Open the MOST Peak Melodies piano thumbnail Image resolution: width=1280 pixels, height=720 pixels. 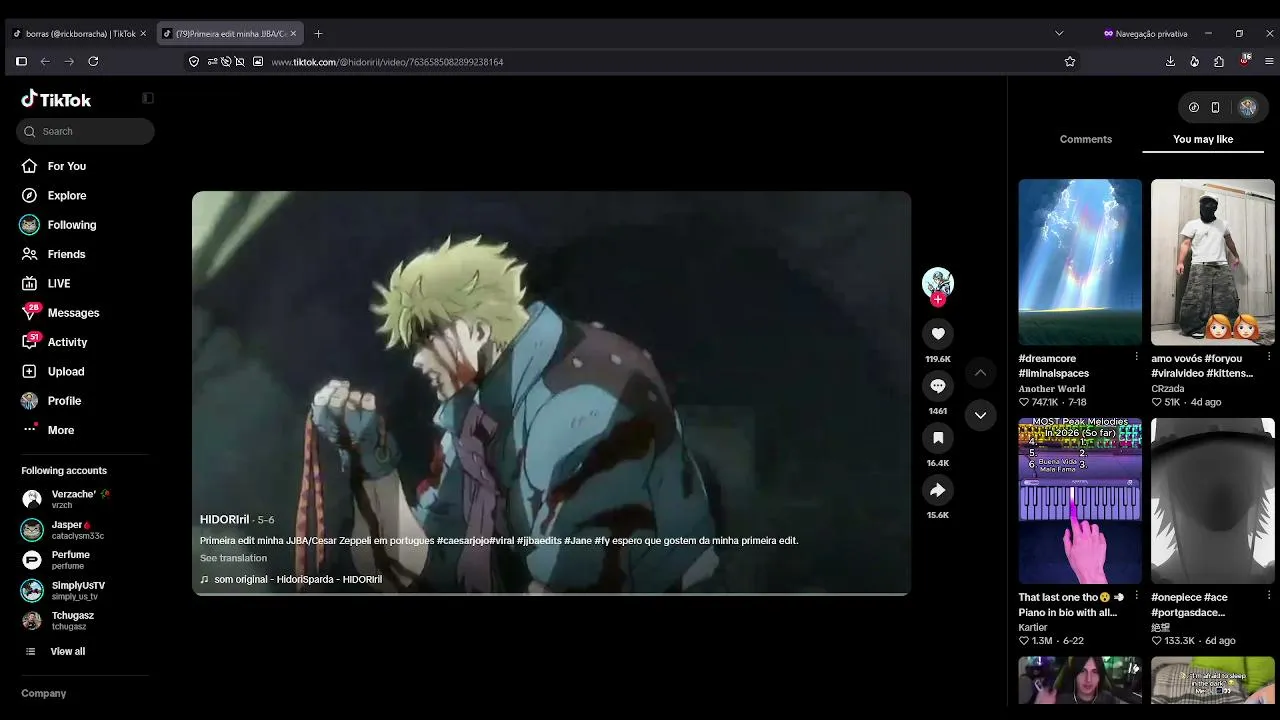tap(1080, 501)
